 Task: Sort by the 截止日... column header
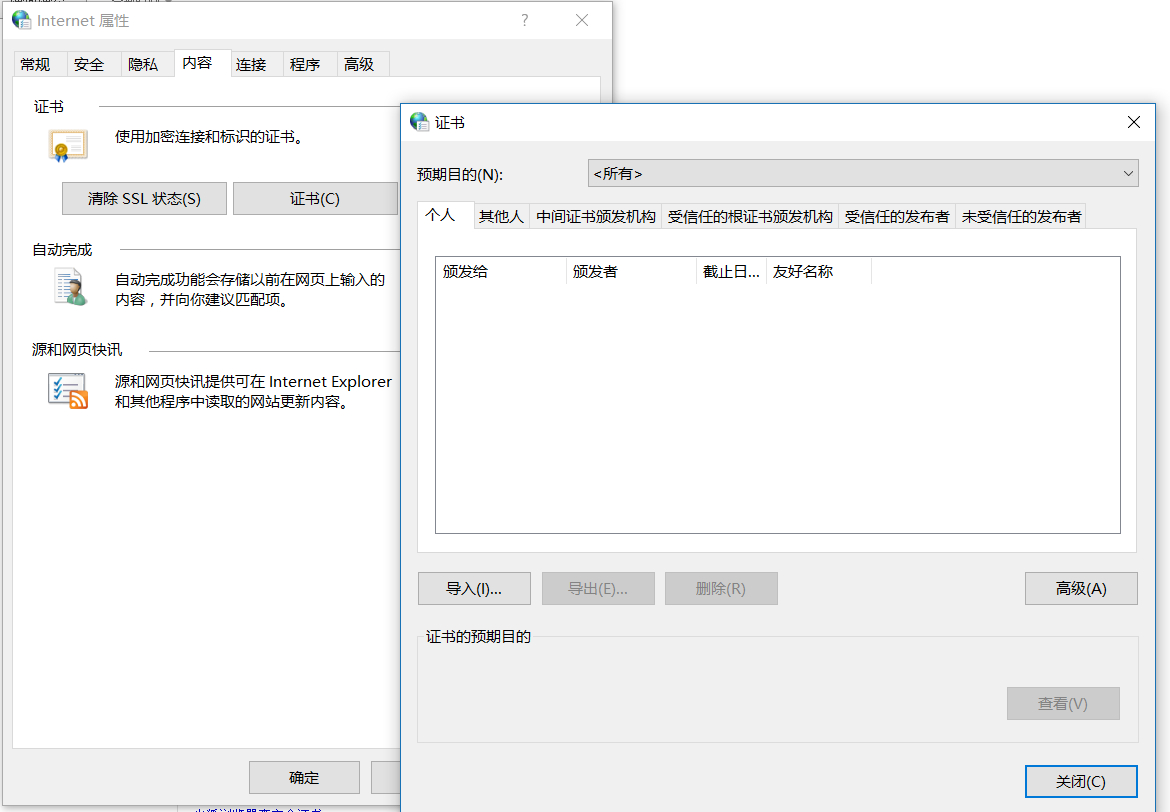[731, 272]
